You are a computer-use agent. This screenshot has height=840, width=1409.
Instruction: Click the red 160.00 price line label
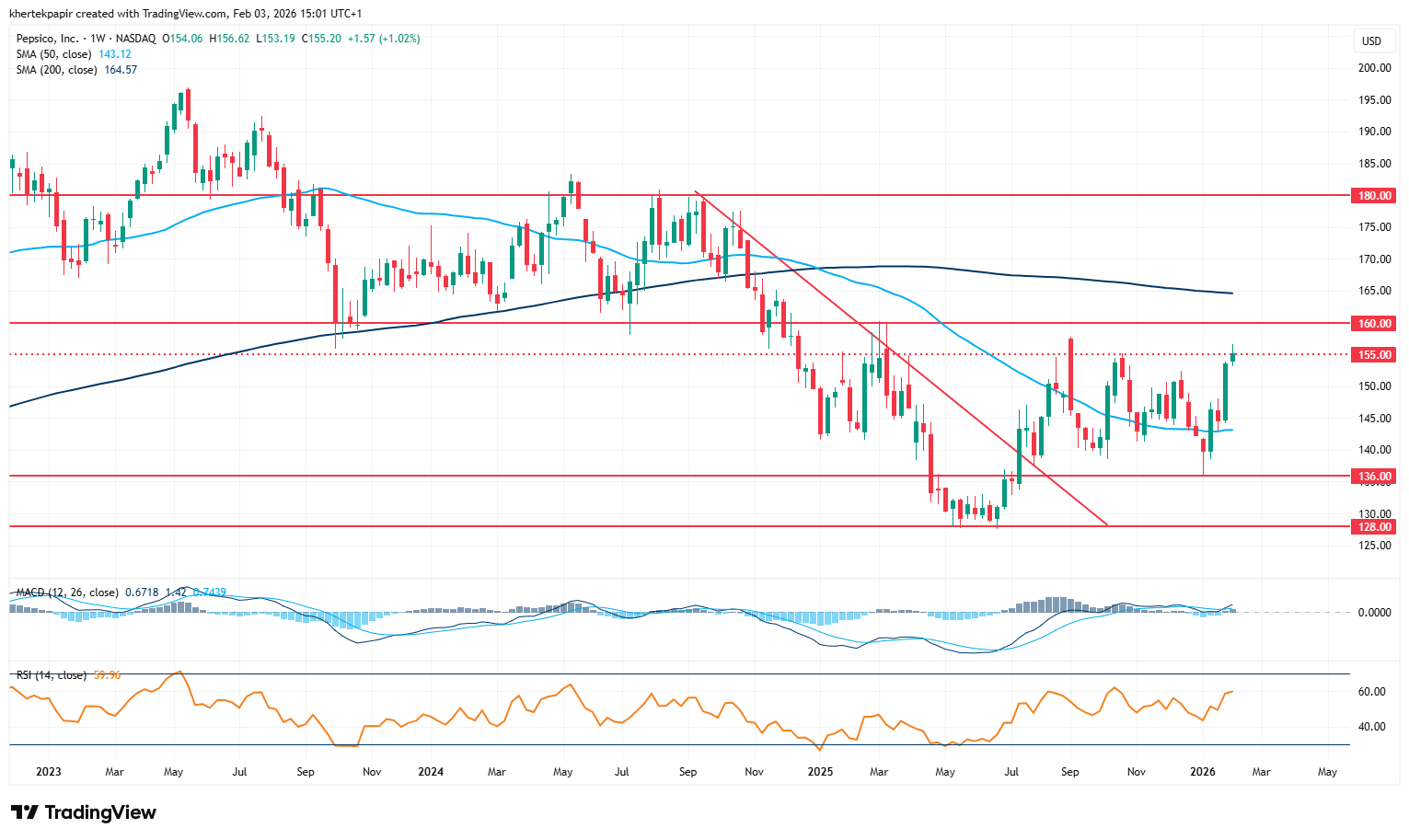(x=1375, y=324)
